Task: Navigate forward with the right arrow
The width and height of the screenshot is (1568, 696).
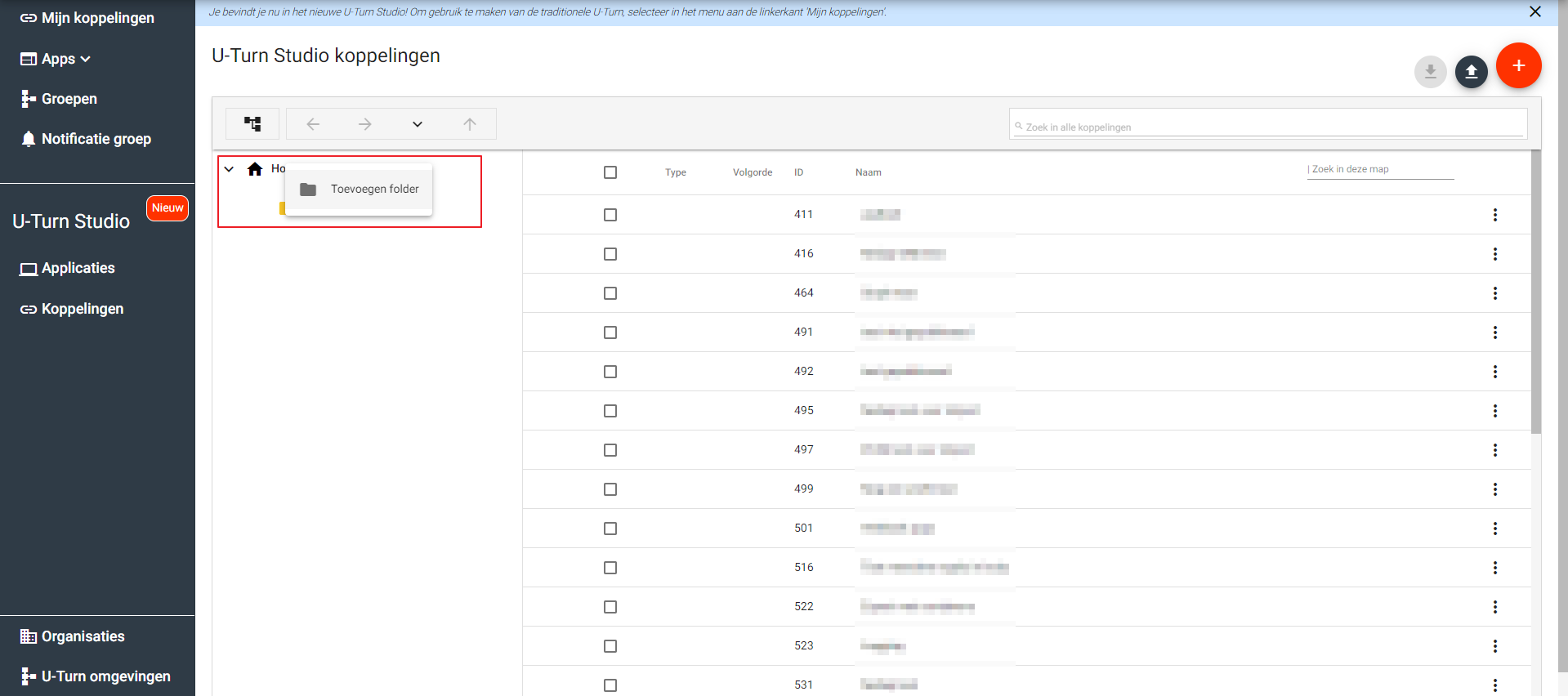Action: tap(365, 124)
